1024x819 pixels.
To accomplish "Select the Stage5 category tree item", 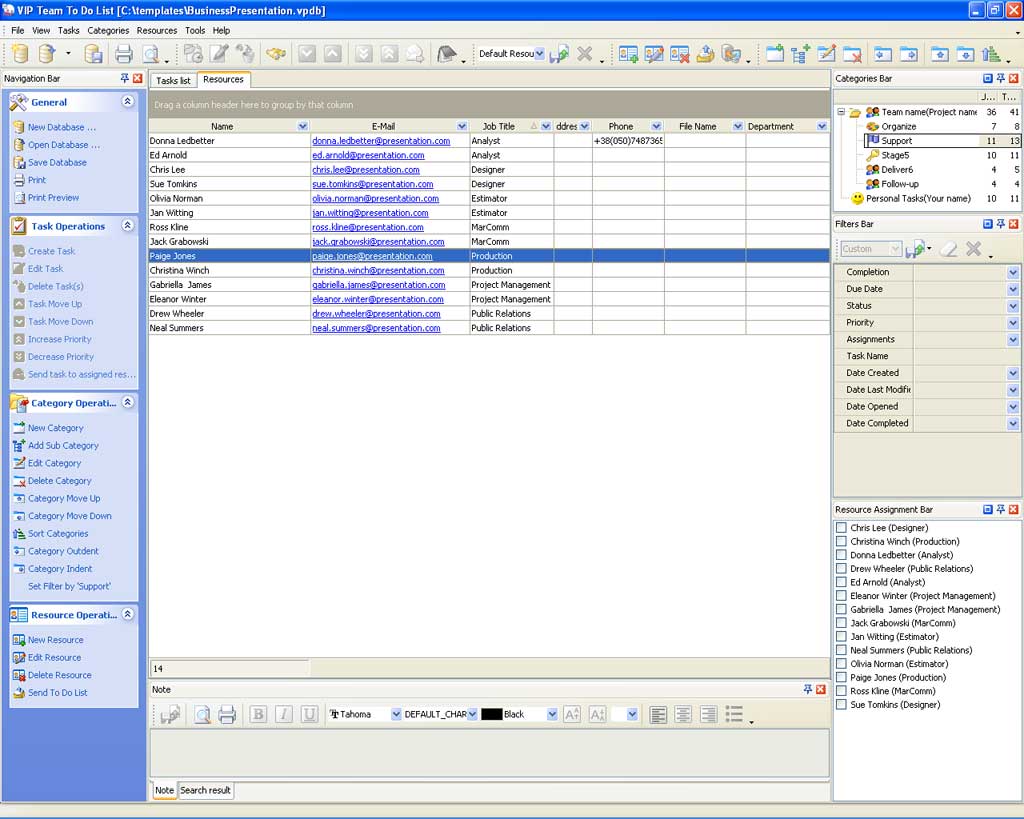I will 895,155.
